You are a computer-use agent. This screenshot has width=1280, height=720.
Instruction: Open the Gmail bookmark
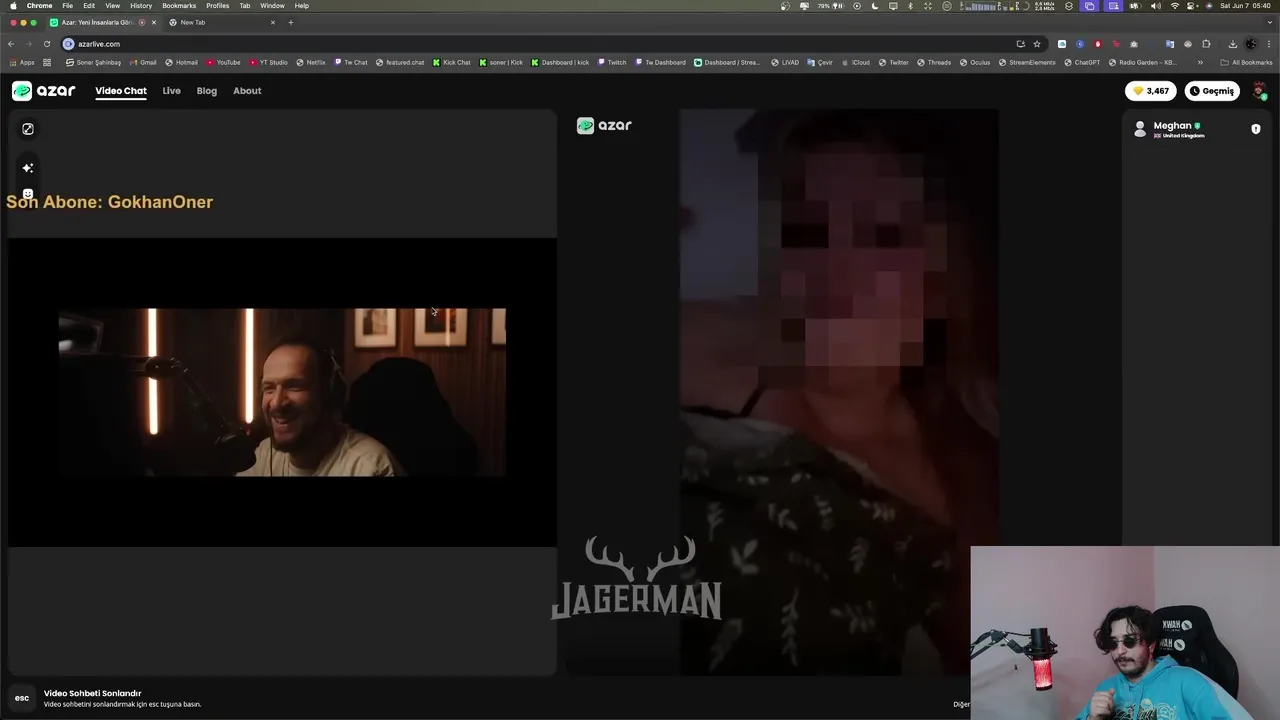tap(143, 62)
